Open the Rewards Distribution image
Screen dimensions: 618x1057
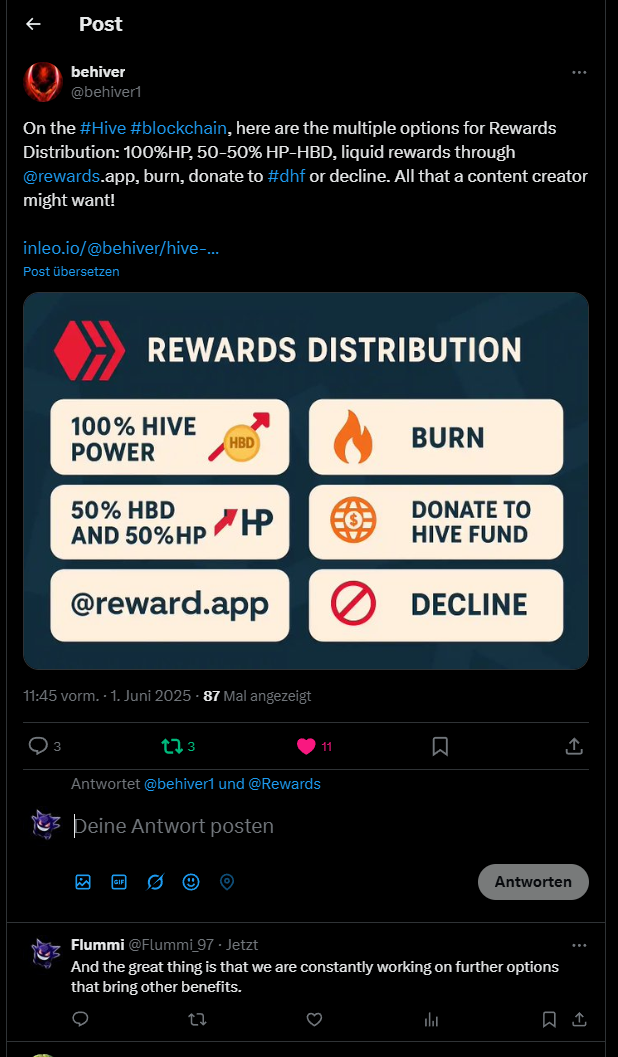(306, 481)
